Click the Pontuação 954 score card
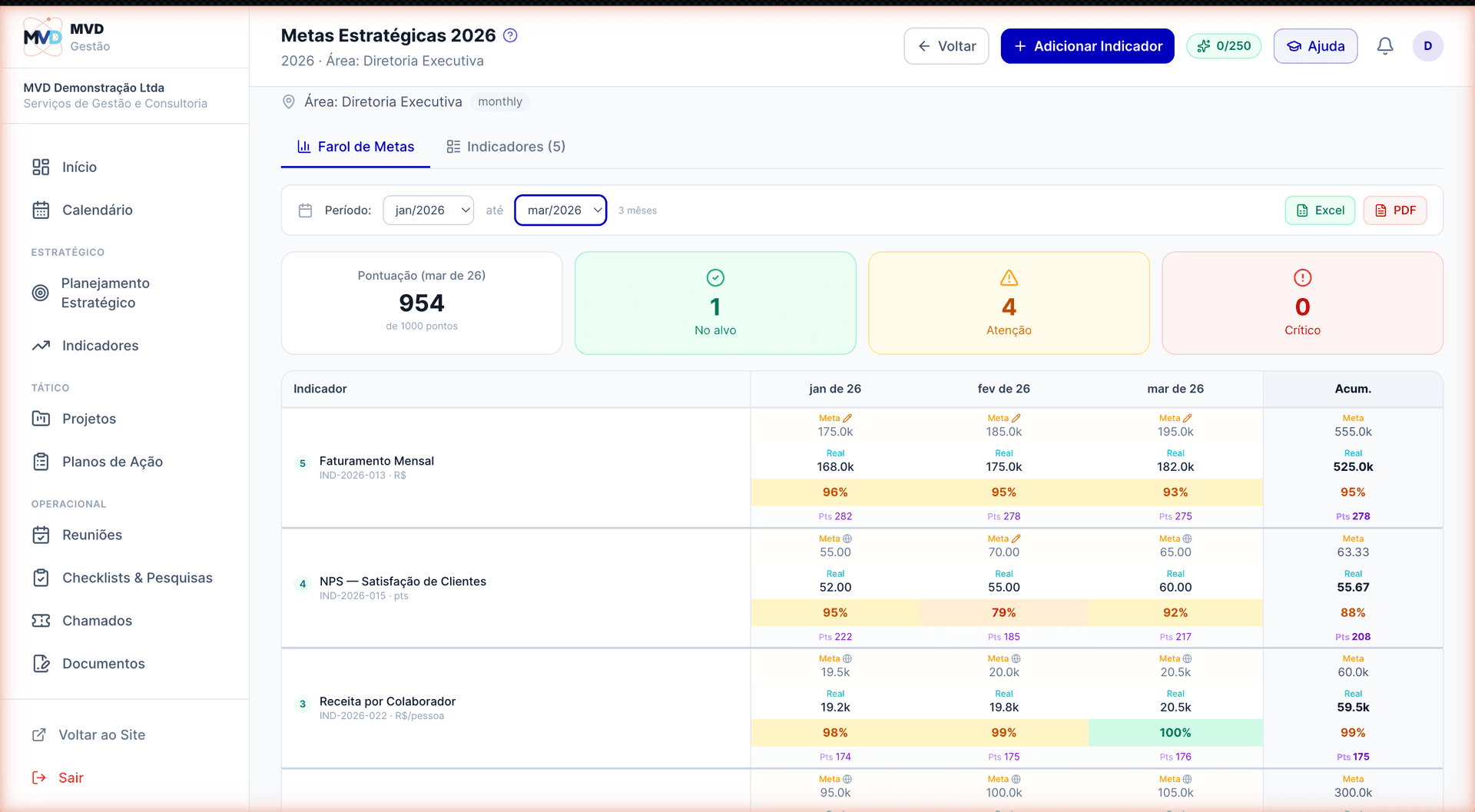Screen dimensions: 1475x812 click(x=422, y=303)
